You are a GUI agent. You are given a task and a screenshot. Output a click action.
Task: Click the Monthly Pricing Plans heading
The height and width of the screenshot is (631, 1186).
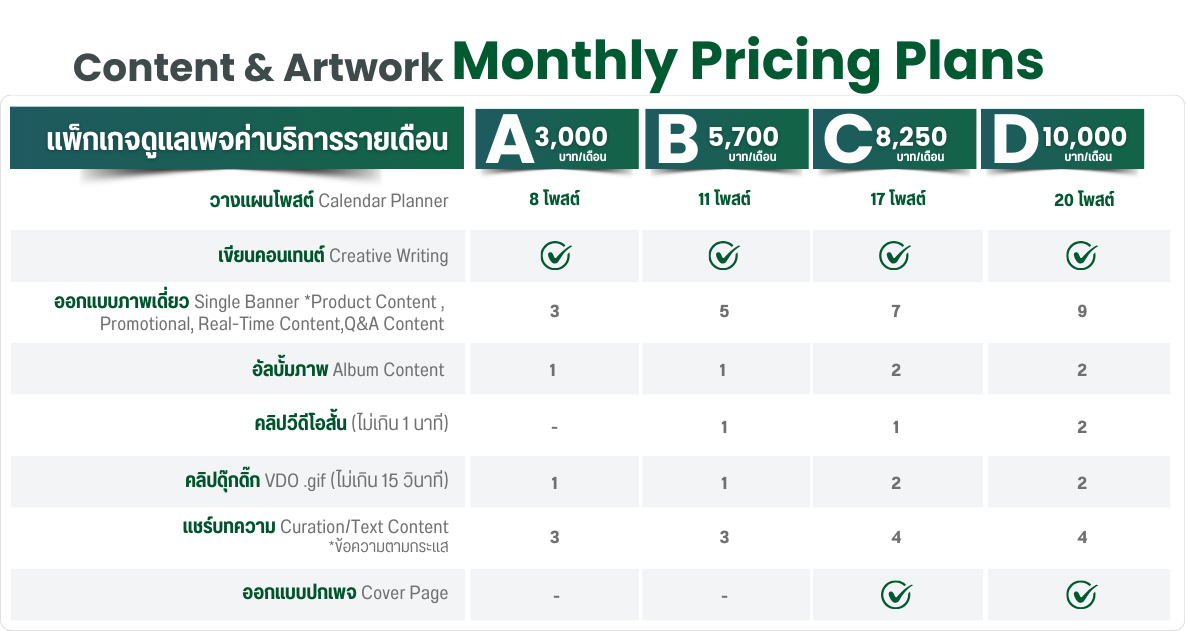[748, 62]
